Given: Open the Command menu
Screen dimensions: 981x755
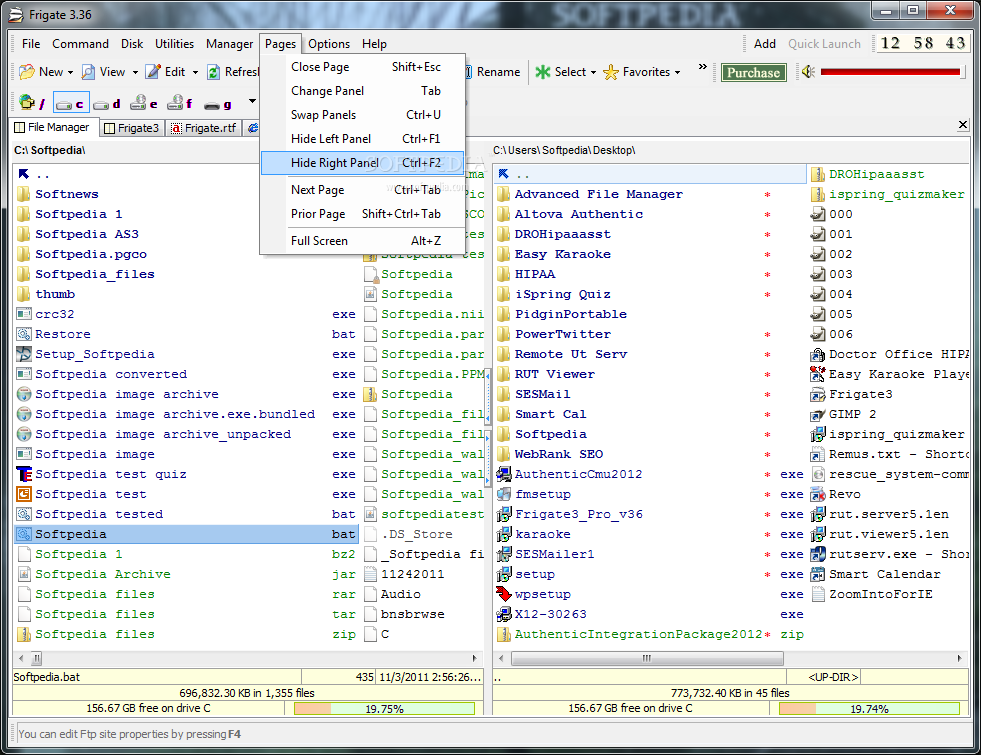Looking at the screenshot, I should (x=80, y=44).
